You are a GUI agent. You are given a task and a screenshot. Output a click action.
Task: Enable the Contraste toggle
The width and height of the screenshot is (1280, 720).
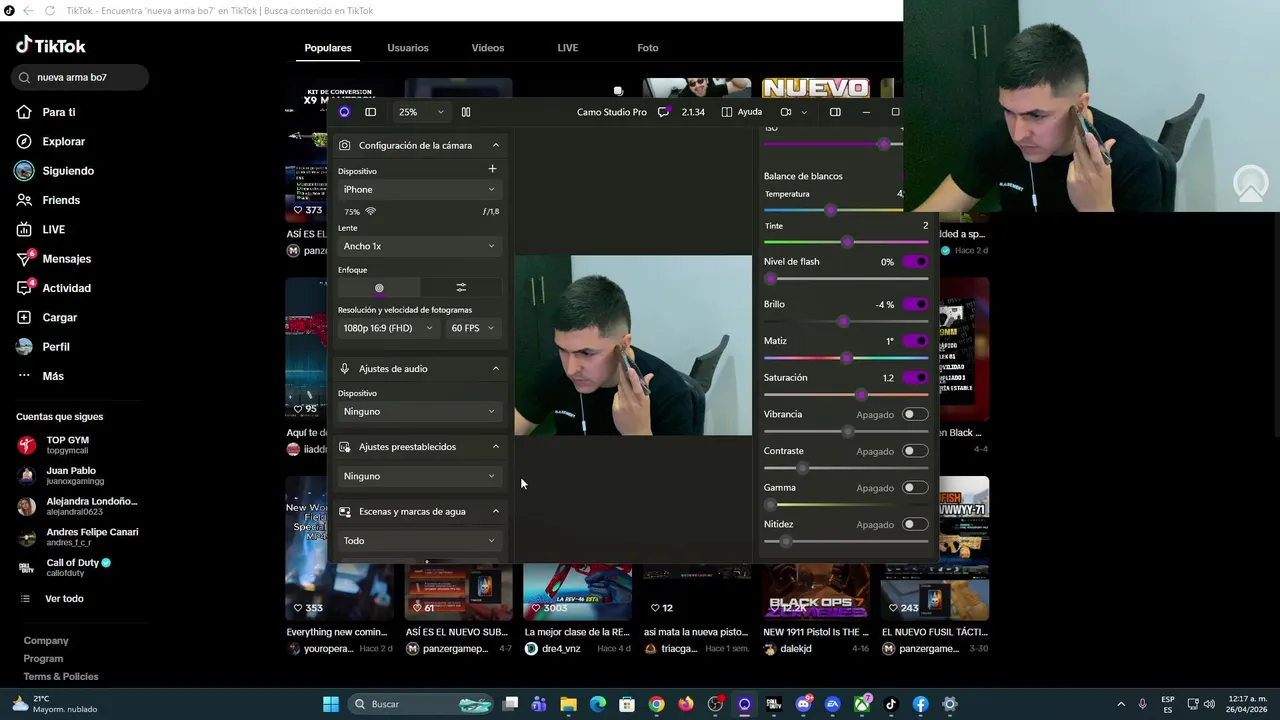click(x=915, y=451)
